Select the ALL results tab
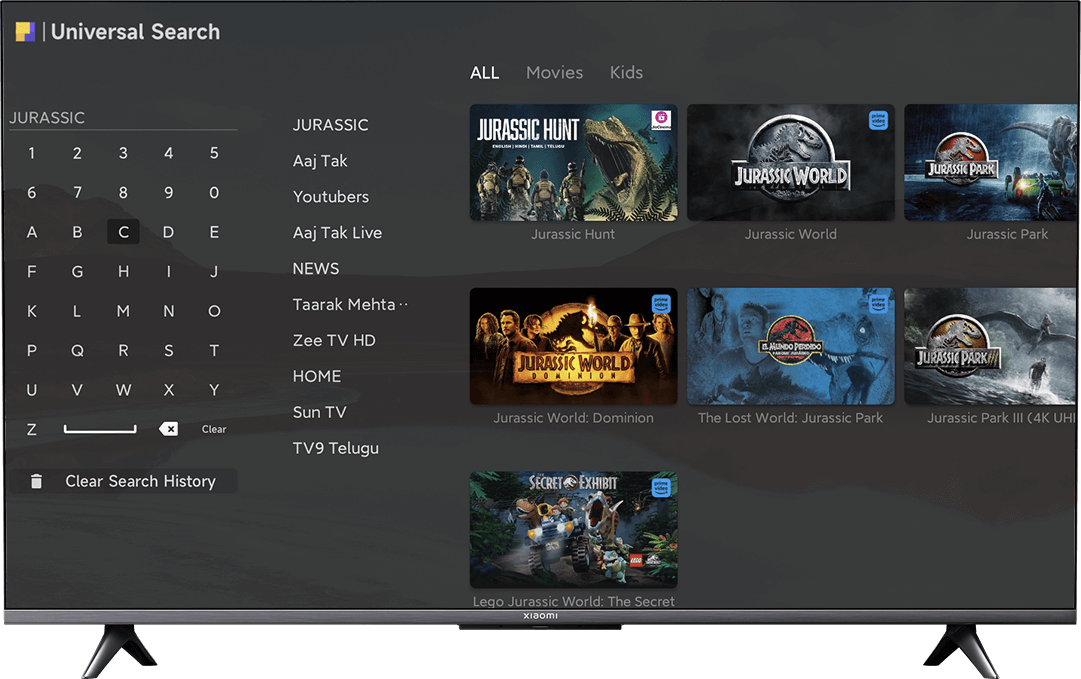This screenshot has width=1081, height=679. 485,73
